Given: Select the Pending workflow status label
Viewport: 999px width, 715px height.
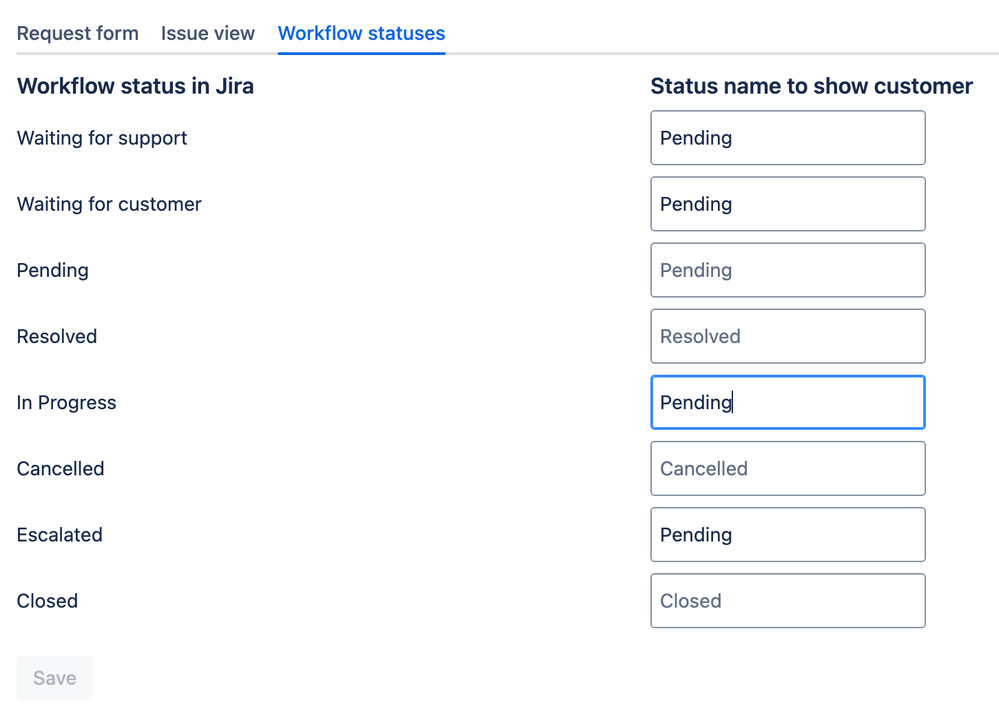Looking at the screenshot, I should point(52,270).
